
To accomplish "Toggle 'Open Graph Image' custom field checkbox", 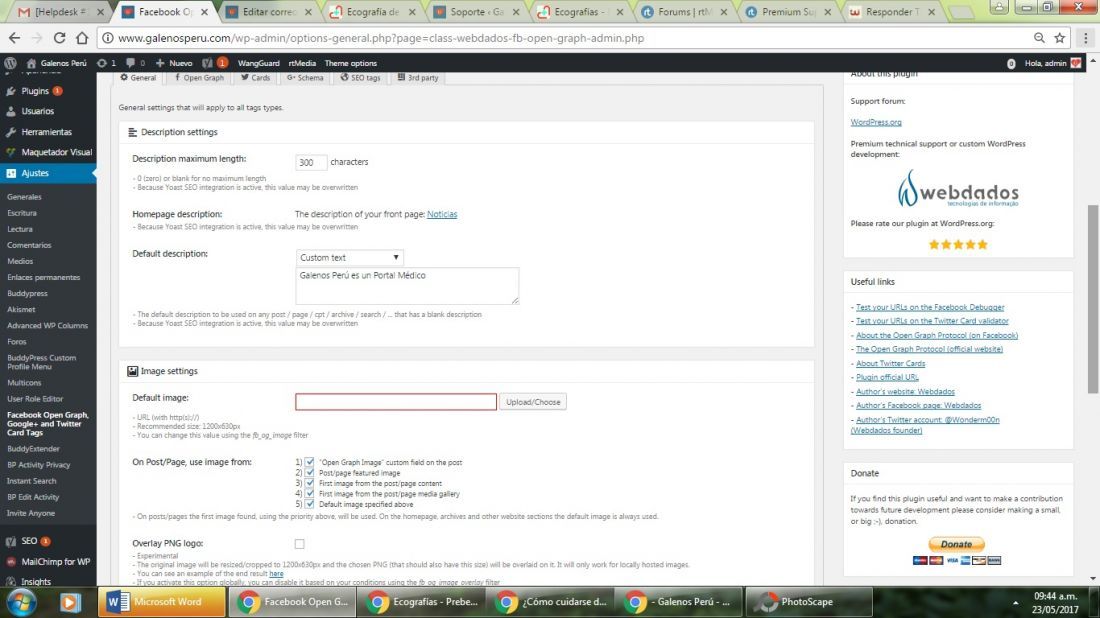I will [309, 462].
